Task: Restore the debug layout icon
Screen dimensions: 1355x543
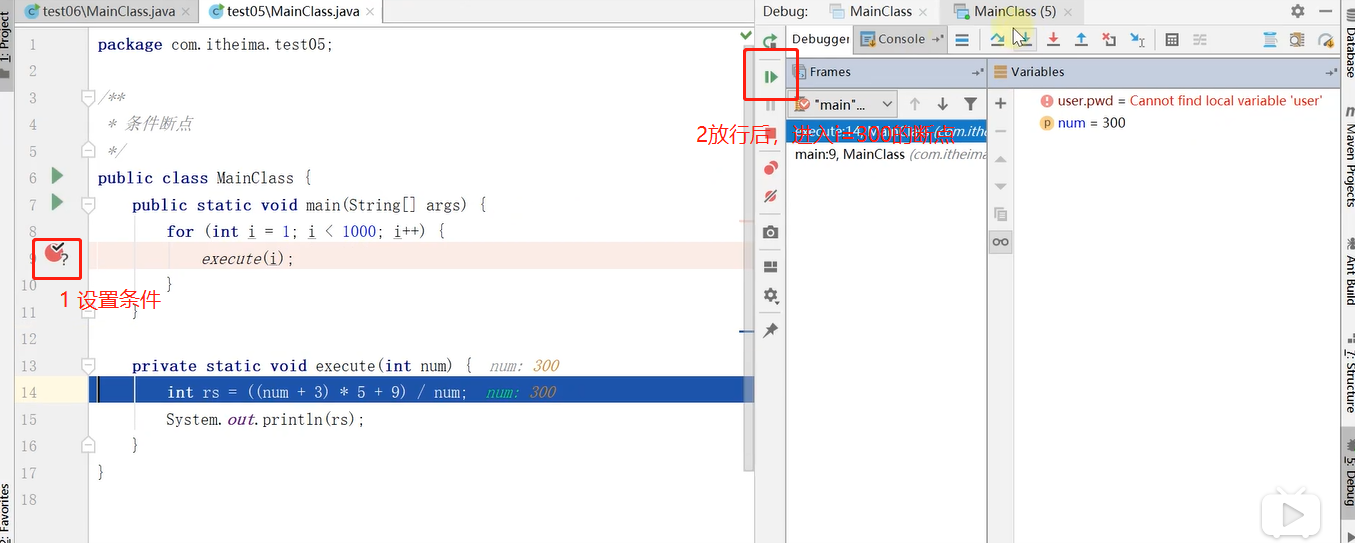Action: tap(770, 267)
